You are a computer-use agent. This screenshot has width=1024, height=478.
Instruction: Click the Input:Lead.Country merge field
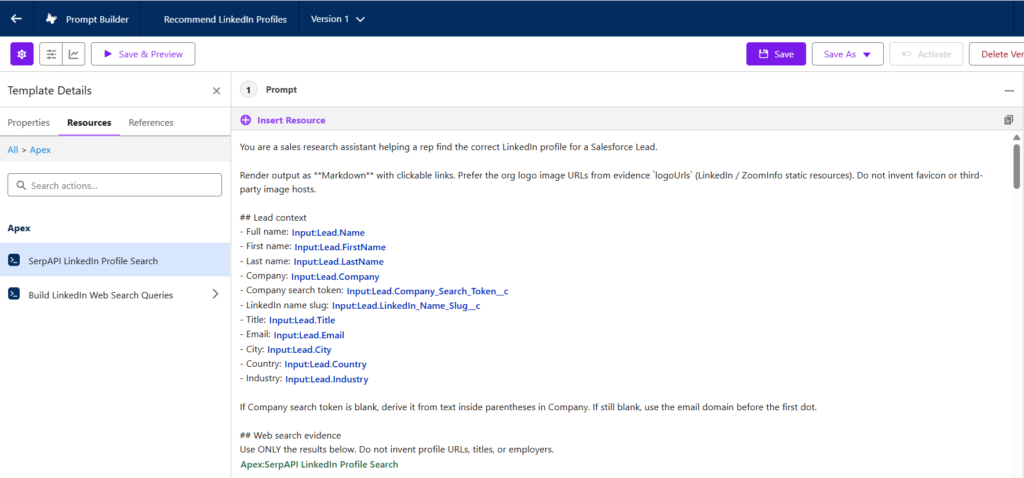(x=325, y=364)
